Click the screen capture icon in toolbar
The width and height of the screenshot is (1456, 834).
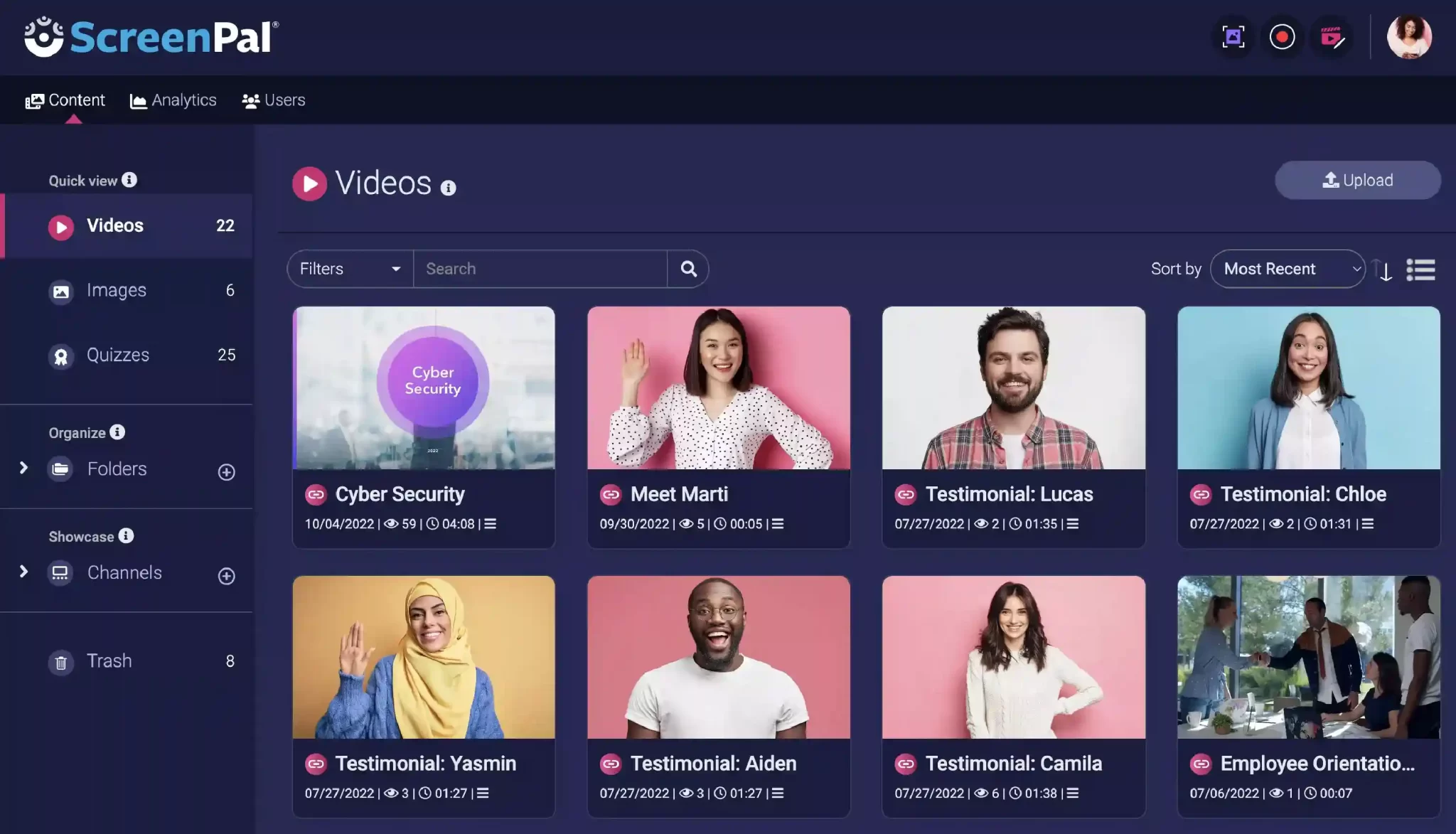coord(1232,35)
